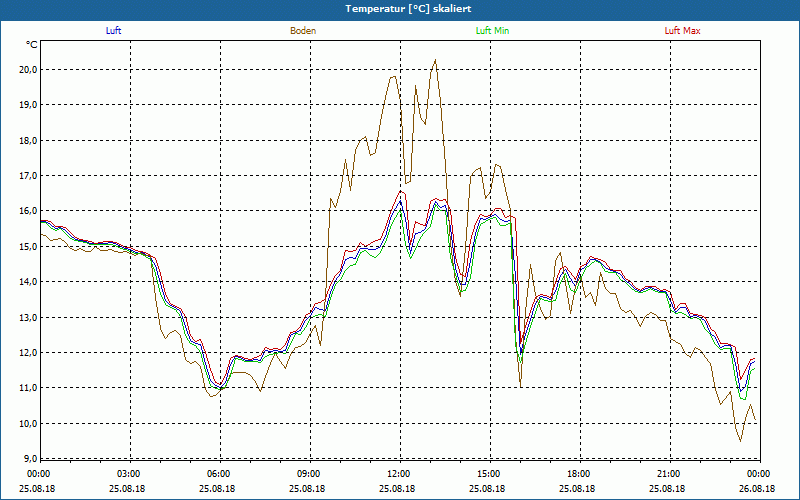This screenshot has height=500, width=800.
Task: Click the Boden curve peak near 13:00
Action: click(x=435, y=60)
